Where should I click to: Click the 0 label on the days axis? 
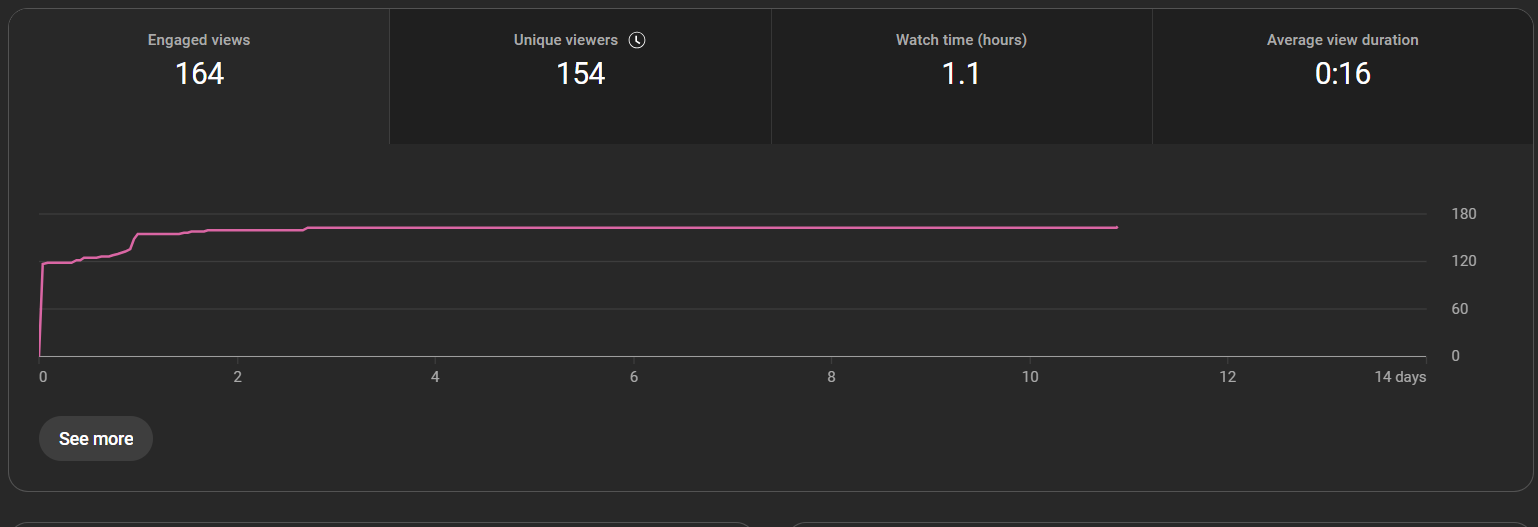coord(42,377)
